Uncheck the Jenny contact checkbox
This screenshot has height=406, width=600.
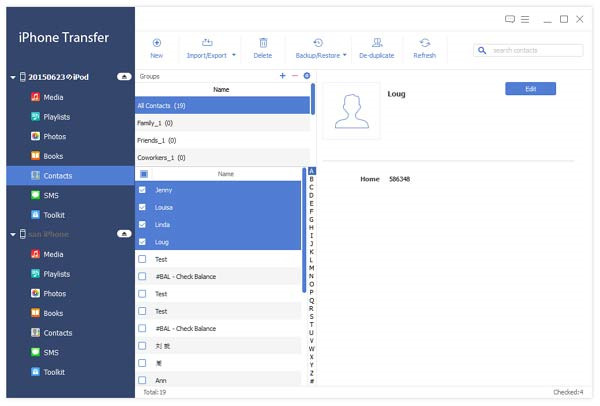[143, 189]
